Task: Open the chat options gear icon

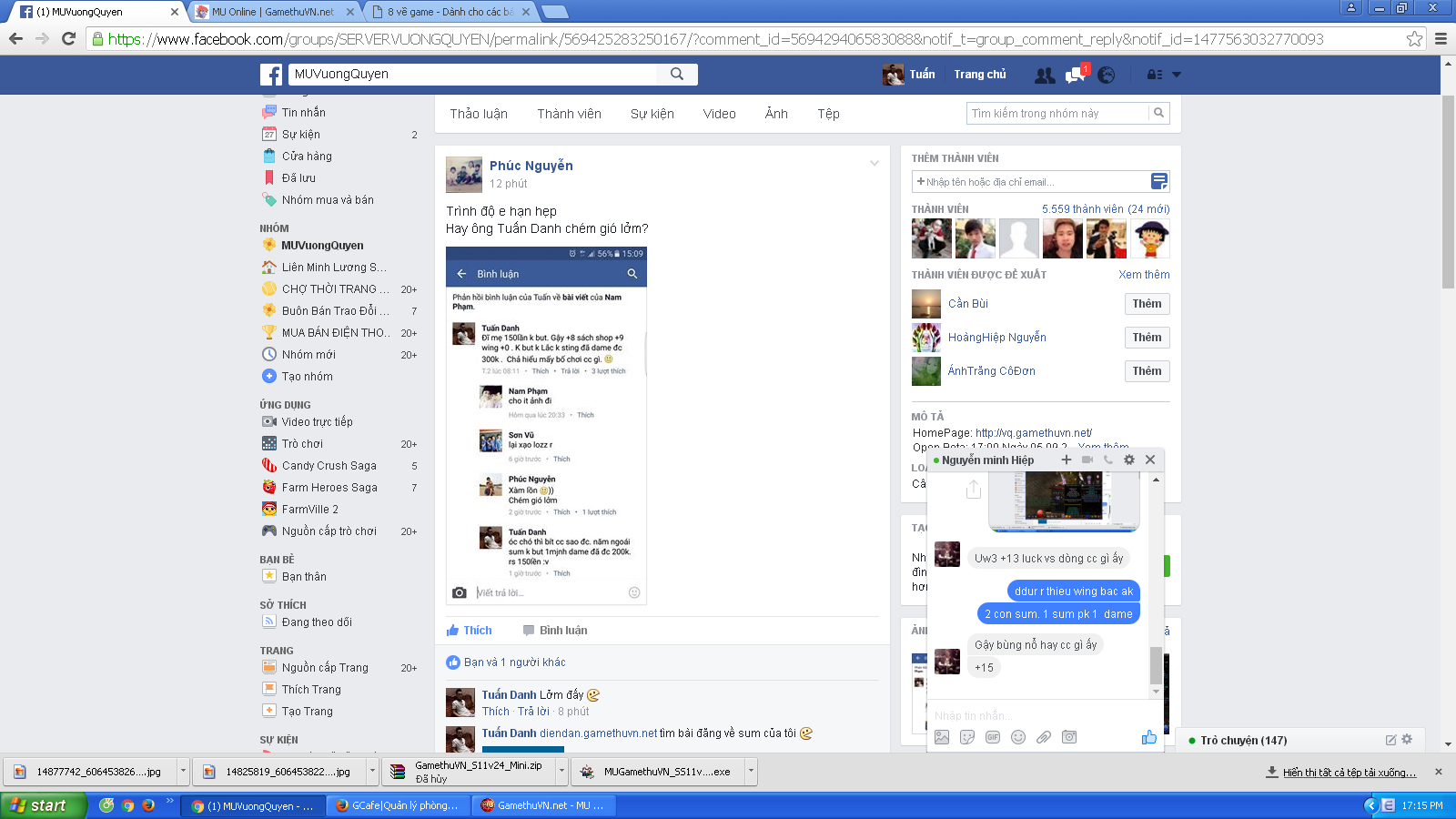Action: pyautogui.click(x=1129, y=460)
